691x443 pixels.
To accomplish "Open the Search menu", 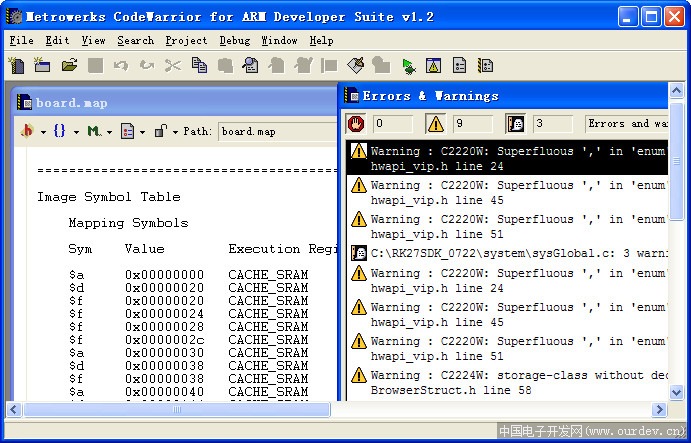I will coord(136,41).
